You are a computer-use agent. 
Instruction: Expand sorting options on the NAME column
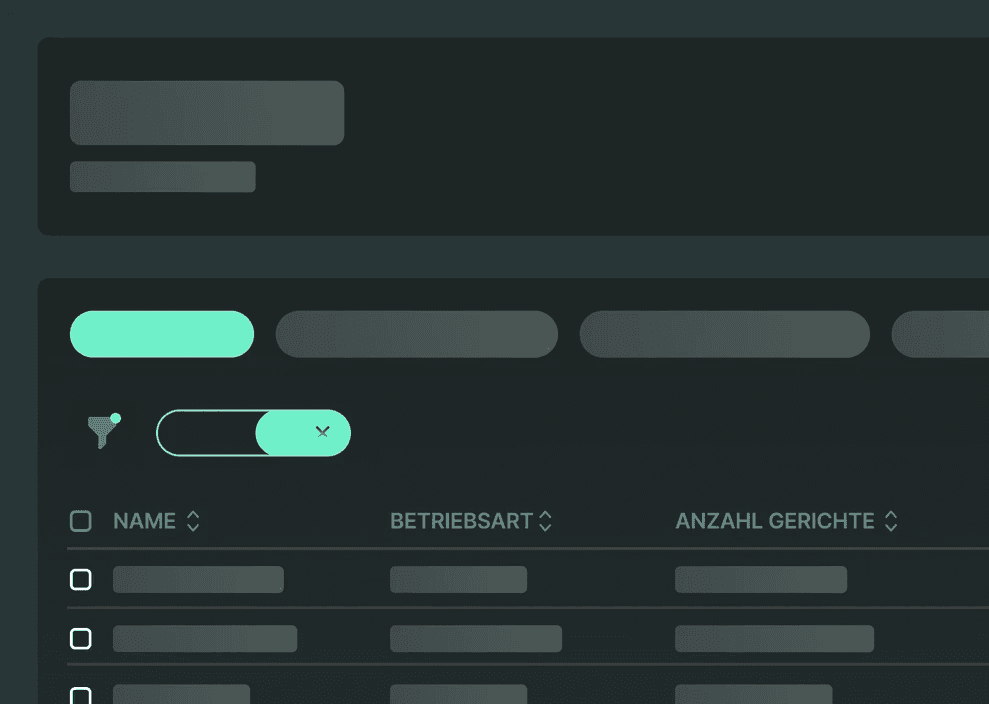coord(192,521)
